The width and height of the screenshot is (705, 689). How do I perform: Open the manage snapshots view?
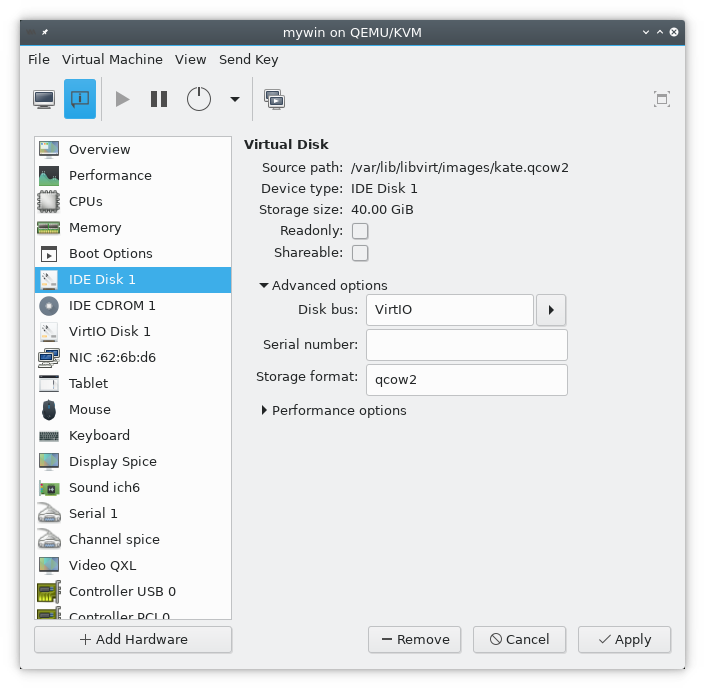(x=274, y=99)
